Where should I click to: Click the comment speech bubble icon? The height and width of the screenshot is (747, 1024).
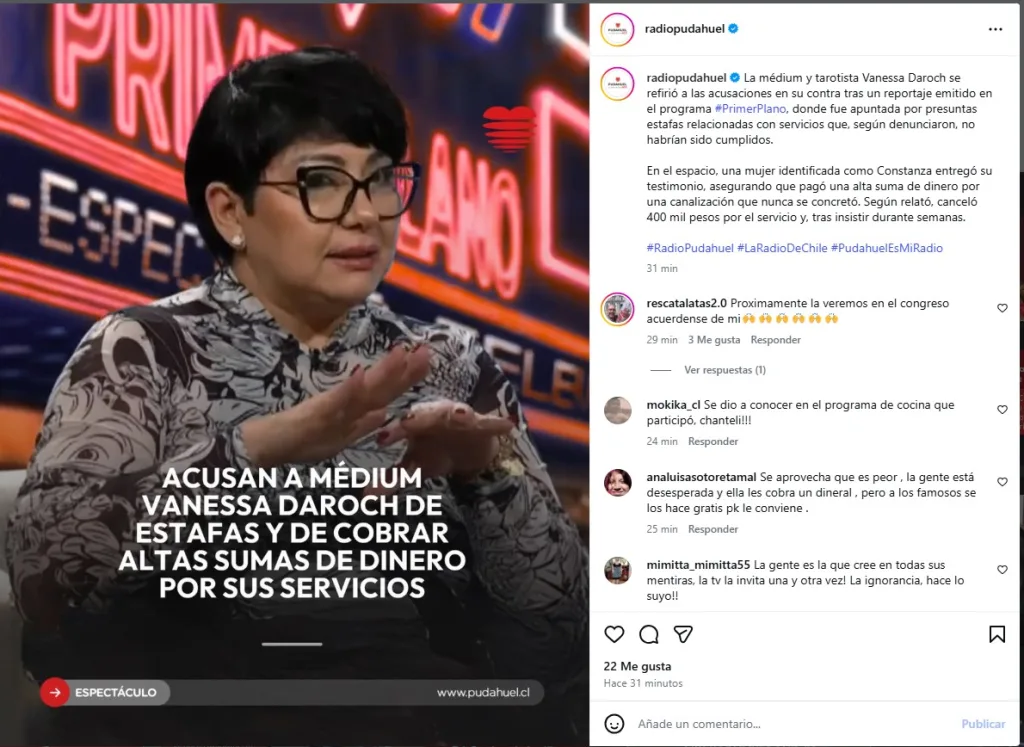click(648, 634)
